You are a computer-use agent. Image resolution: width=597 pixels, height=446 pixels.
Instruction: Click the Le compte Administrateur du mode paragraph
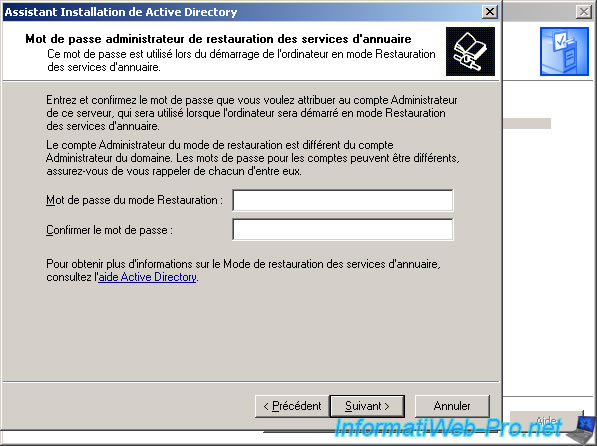point(252,158)
